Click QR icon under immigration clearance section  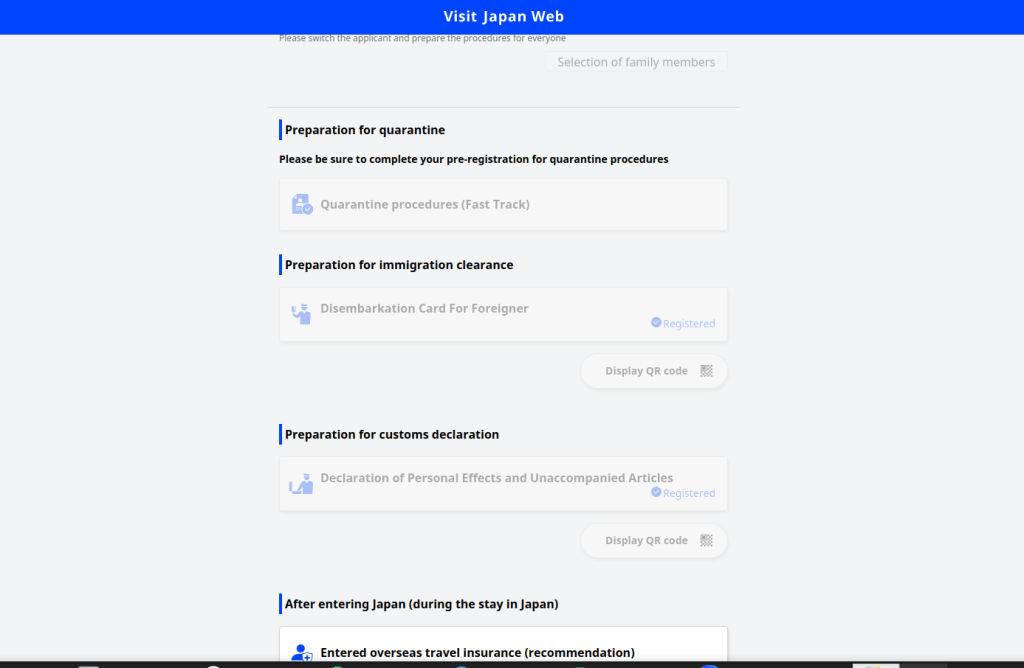tap(707, 371)
